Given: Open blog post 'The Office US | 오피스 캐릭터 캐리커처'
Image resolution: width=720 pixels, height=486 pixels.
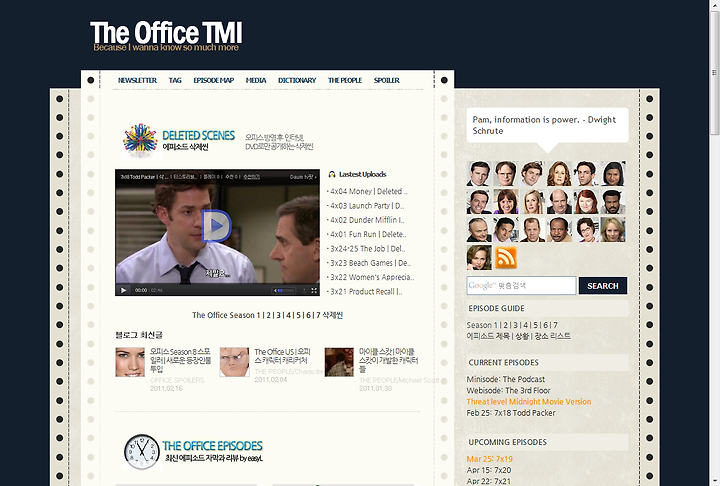Looking at the screenshot, I should coord(282,356).
